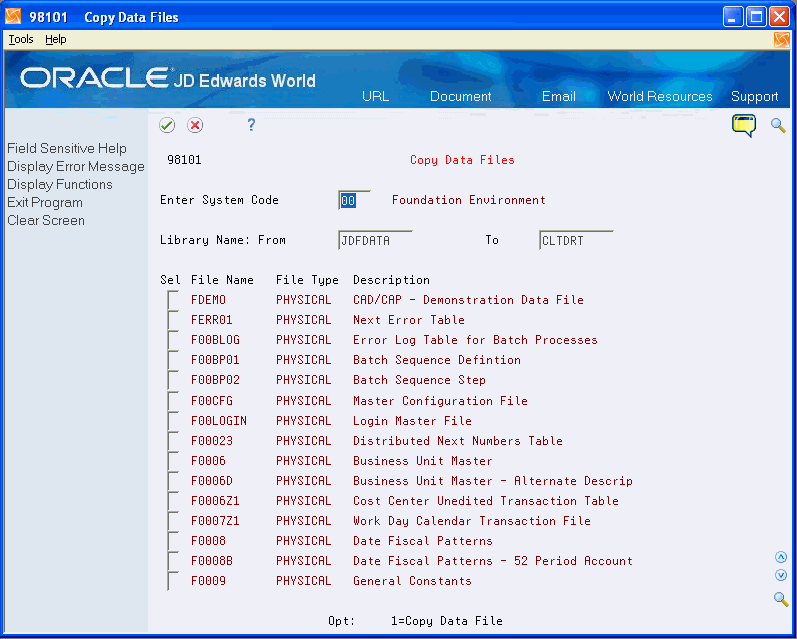Click 'Work Day Calendar Transaction File' description

[x=472, y=521]
